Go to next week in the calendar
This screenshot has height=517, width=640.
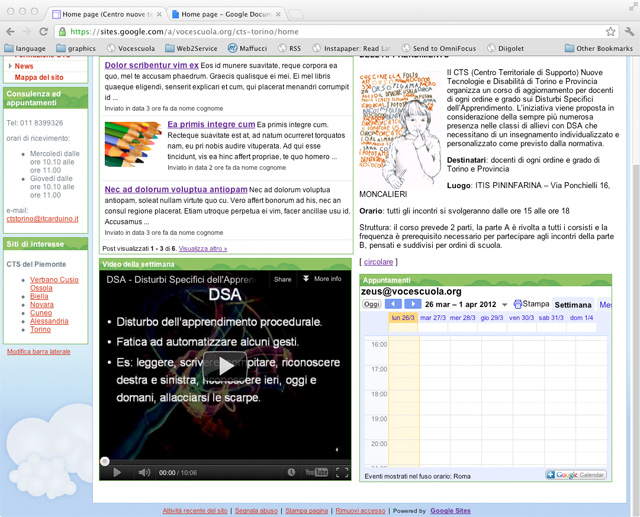click(413, 304)
